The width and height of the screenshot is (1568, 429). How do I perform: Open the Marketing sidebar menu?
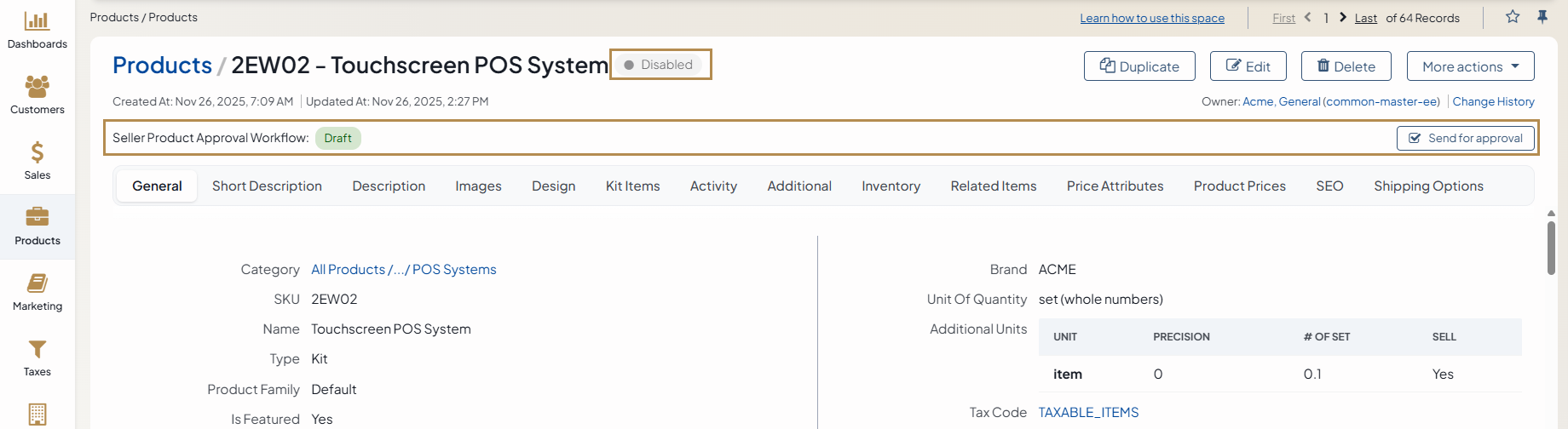click(37, 292)
